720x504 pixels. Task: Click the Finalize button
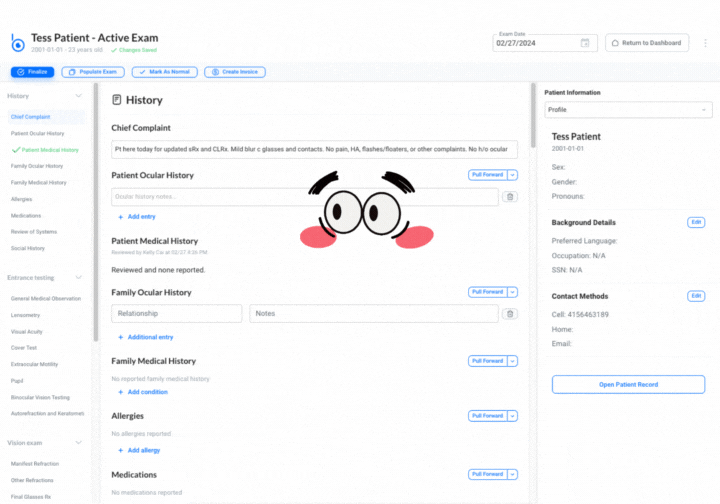[x=32, y=72]
